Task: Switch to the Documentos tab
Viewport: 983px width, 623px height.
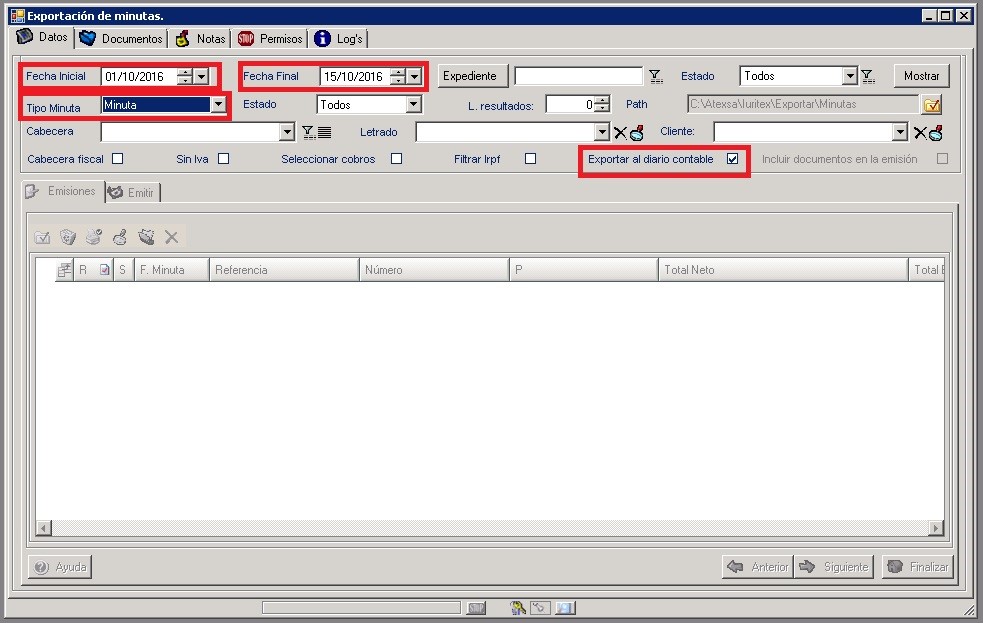Action: [x=122, y=39]
